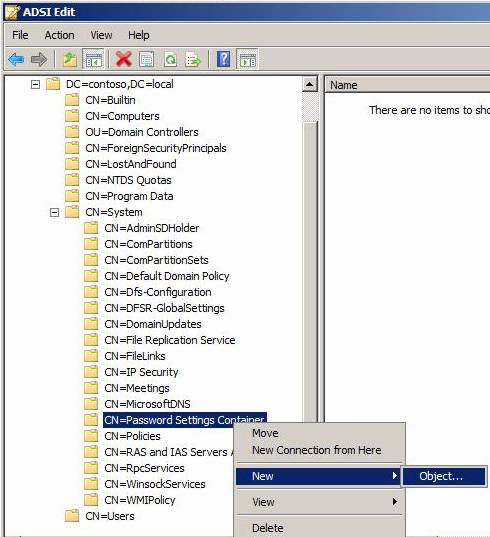Click the Up One Level folder icon
The height and width of the screenshot is (537, 490).
point(70,60)
